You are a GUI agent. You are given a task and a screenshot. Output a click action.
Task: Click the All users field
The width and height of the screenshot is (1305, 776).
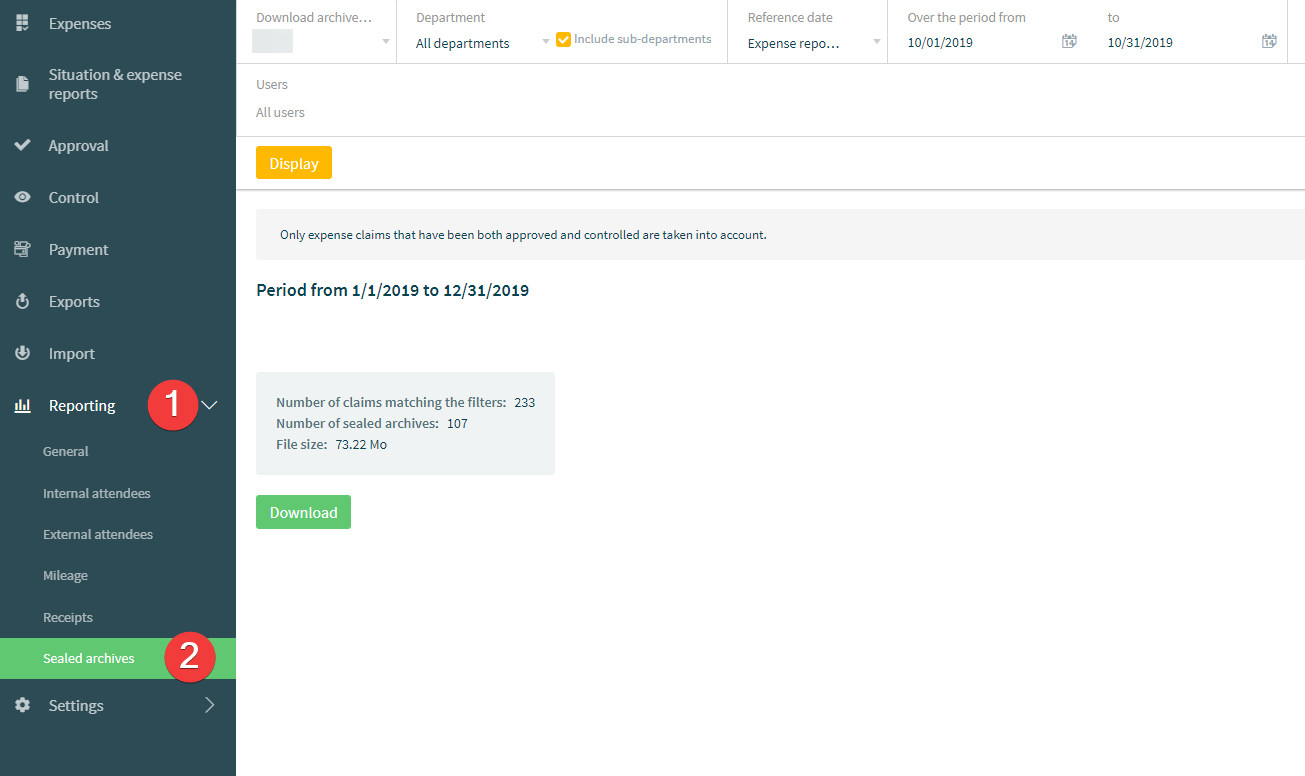pyautogui.click(x=281, y=112)
